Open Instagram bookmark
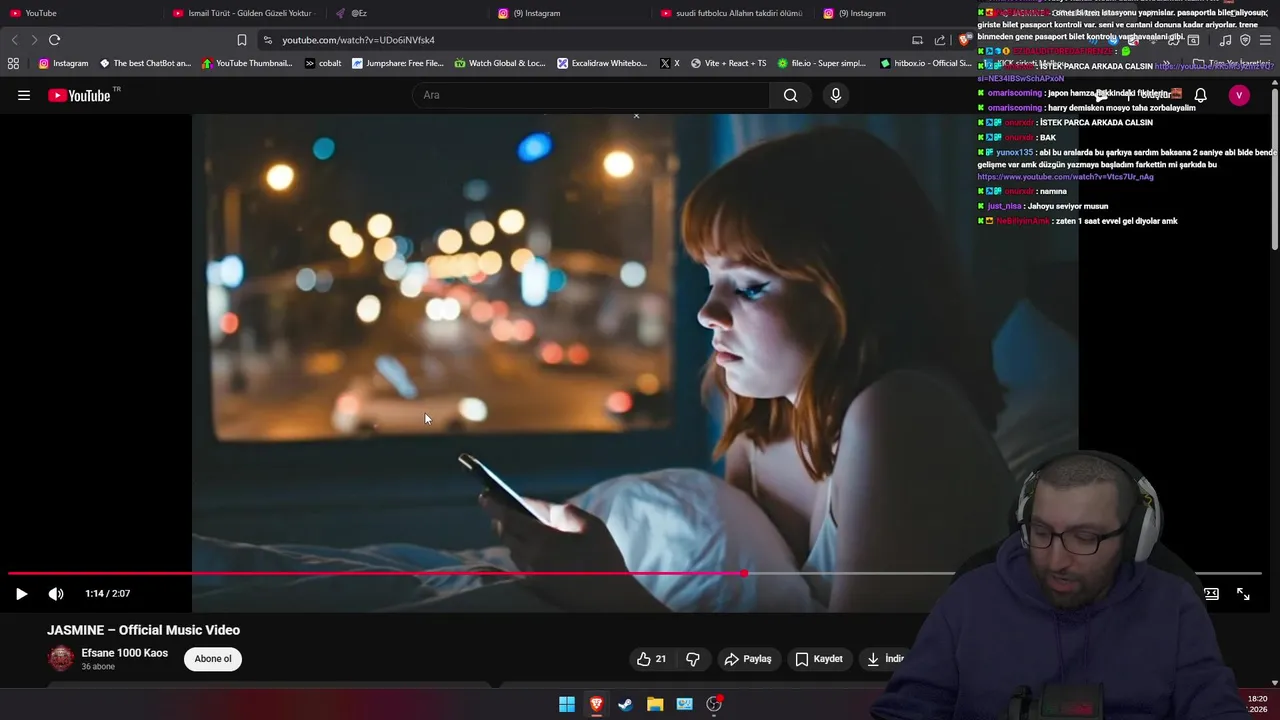This screenshot has height=720, width=1280. pyautogui.click(x=63, y=63)
